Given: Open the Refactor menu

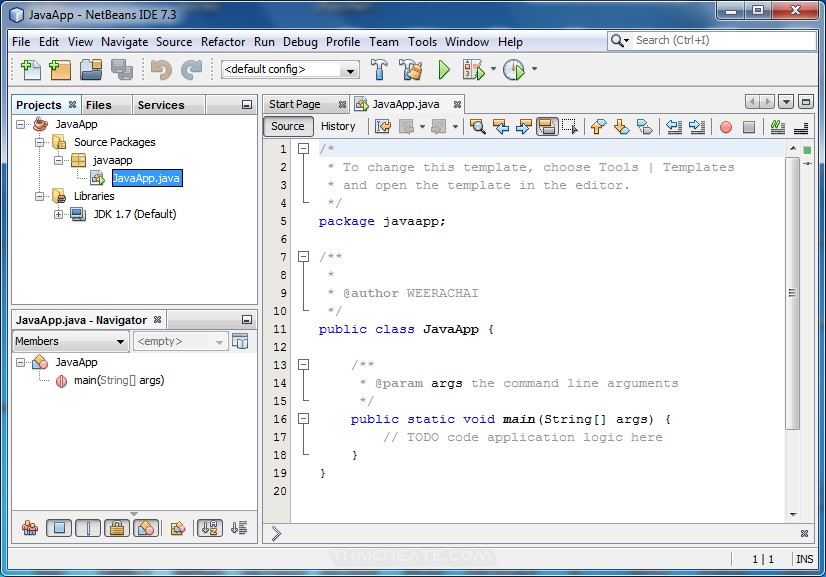Looking at the screenshot, I should (x=222, y=42).
